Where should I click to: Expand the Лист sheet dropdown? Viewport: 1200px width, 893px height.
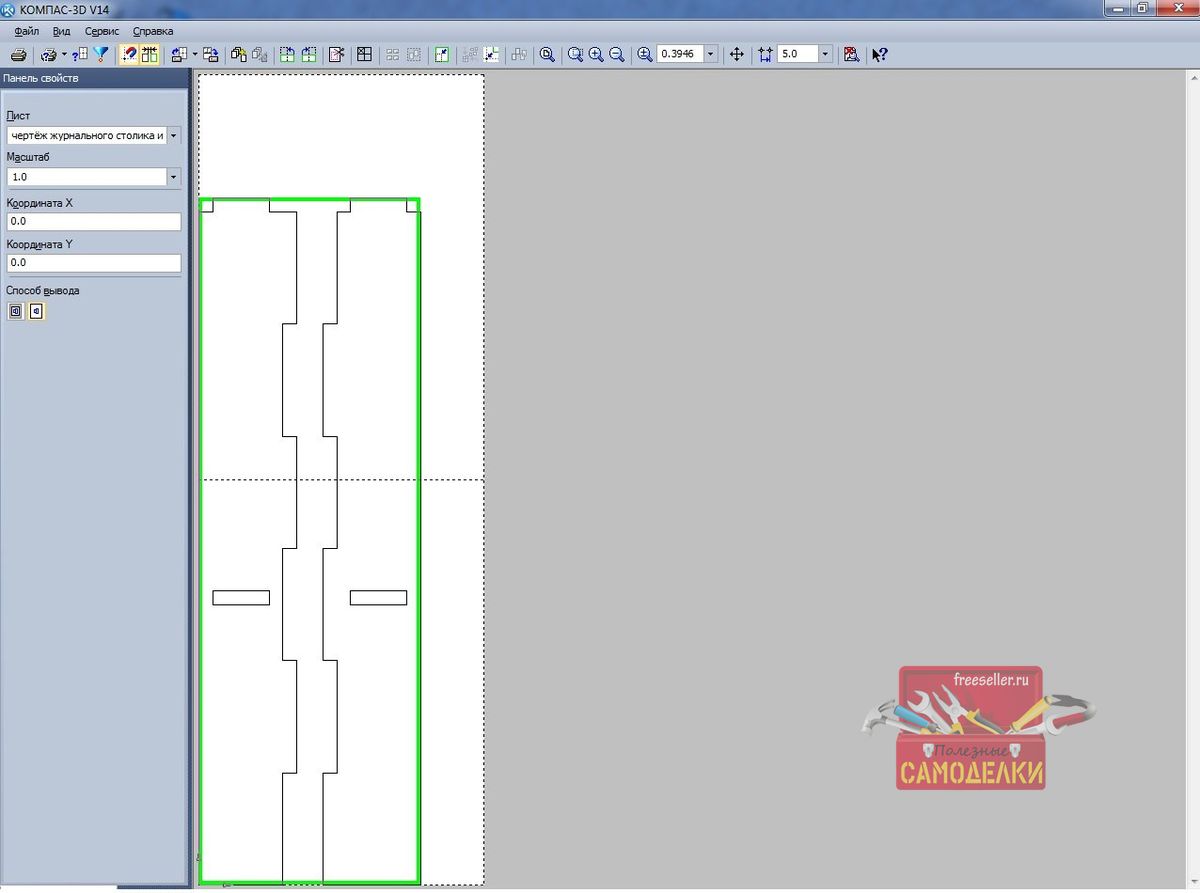pos(174,135)
